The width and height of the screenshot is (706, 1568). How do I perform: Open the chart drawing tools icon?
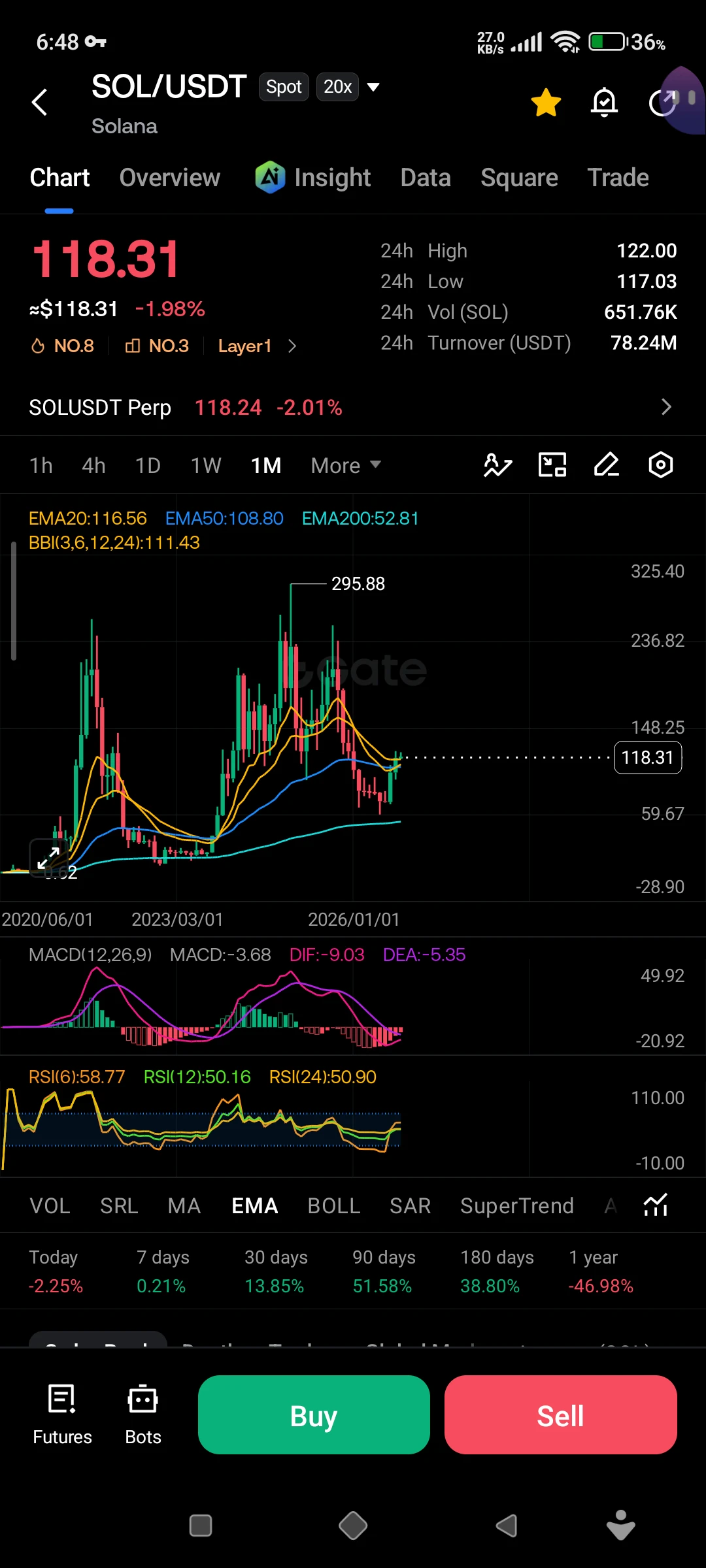497,465
